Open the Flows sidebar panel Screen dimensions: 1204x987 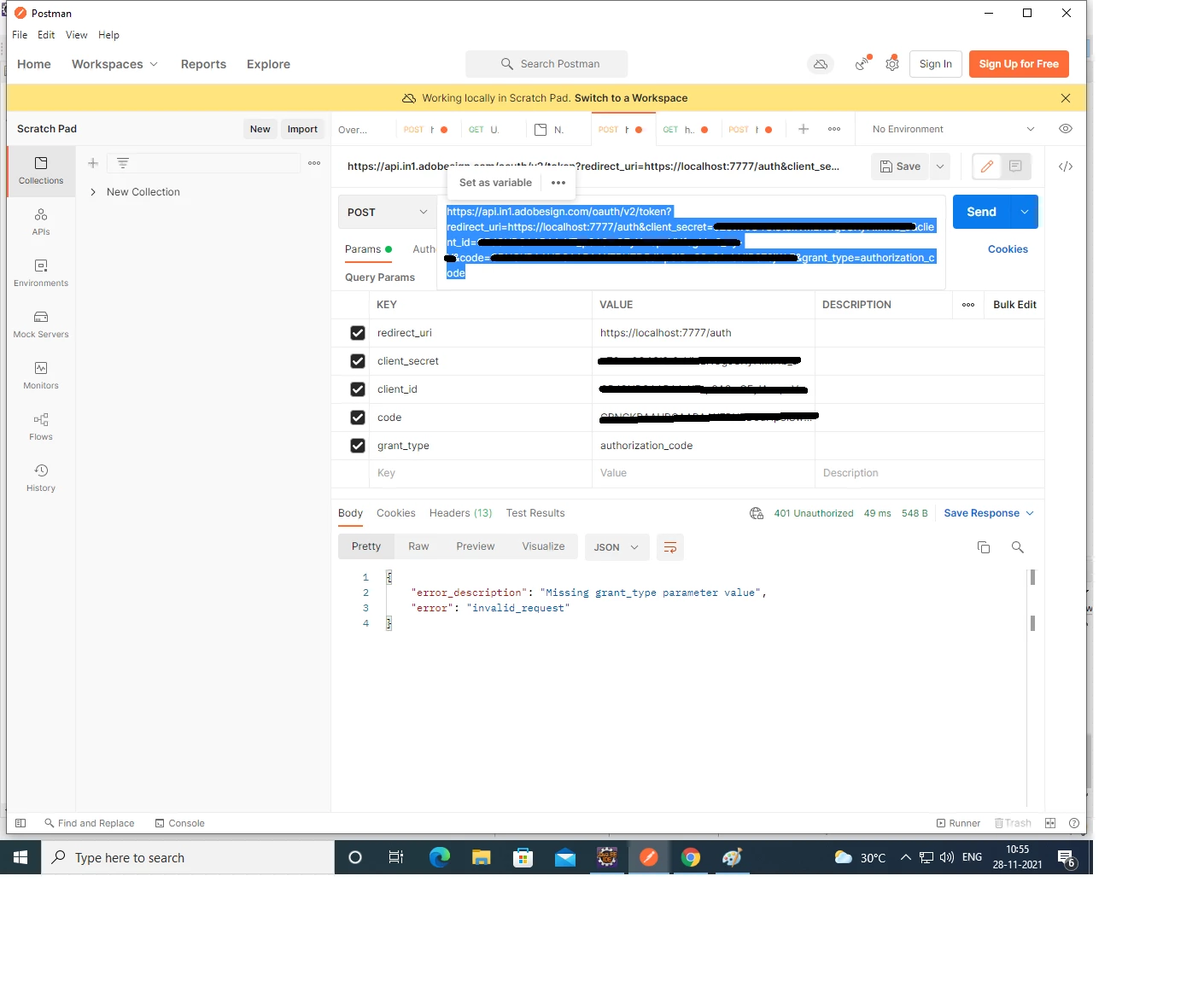[41, 427]
